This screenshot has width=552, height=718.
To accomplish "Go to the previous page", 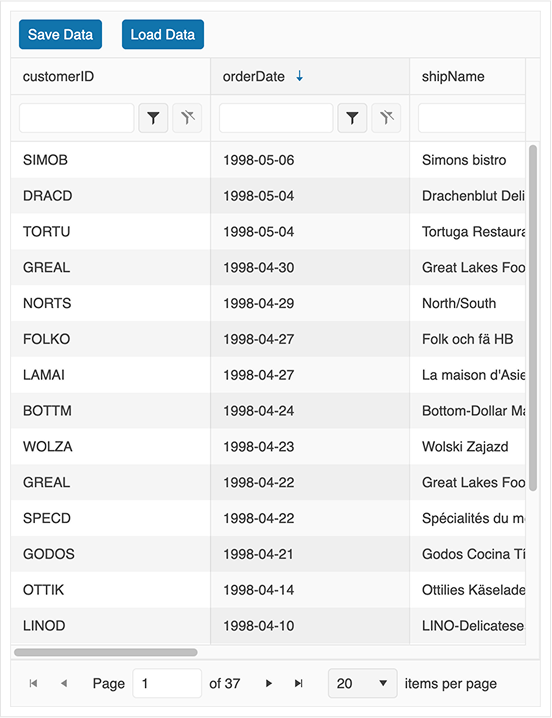I will [64, 683].
